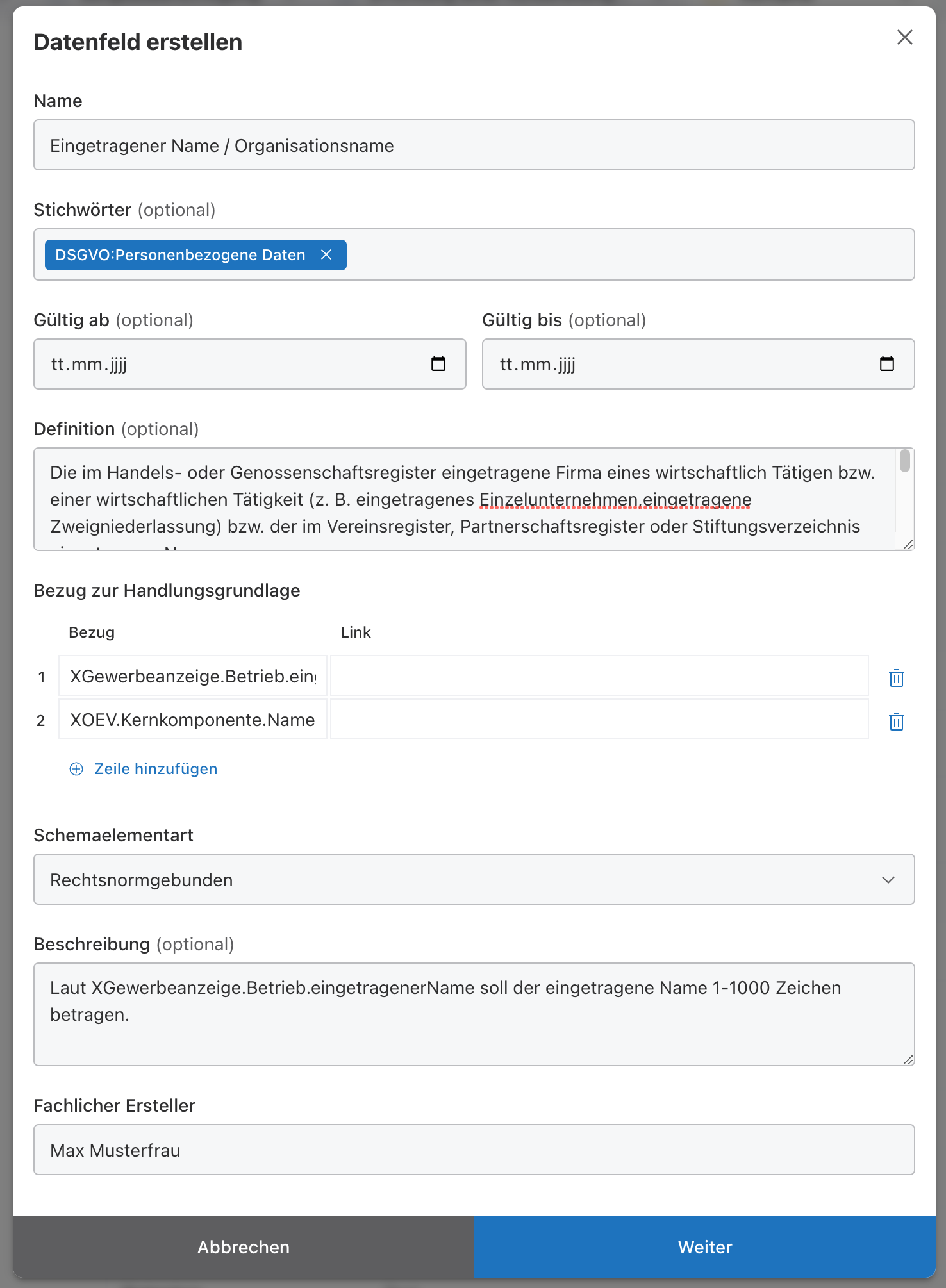This screenshot has width=946, height=1288.
Task: Delete the second Bezug row
Action: pos(896,721)
